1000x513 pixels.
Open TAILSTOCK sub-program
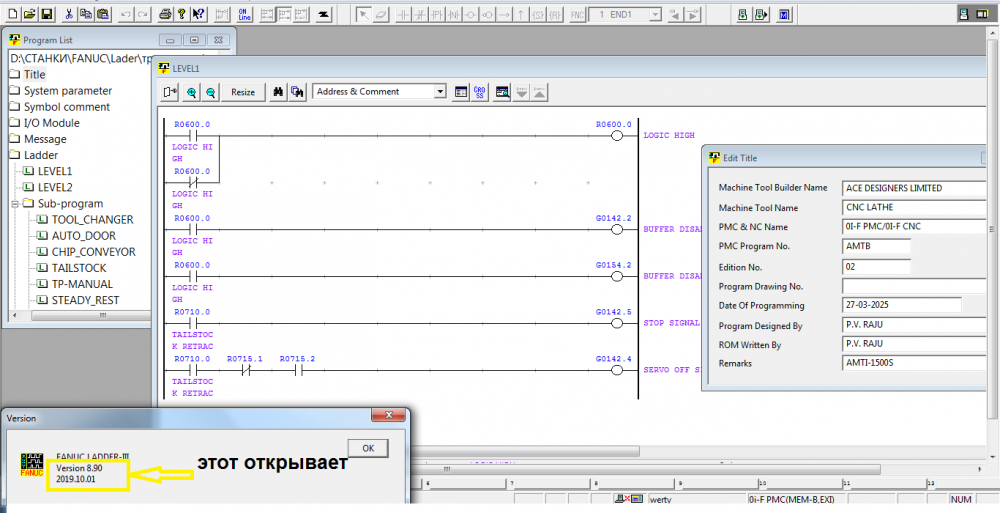(79, 268)
